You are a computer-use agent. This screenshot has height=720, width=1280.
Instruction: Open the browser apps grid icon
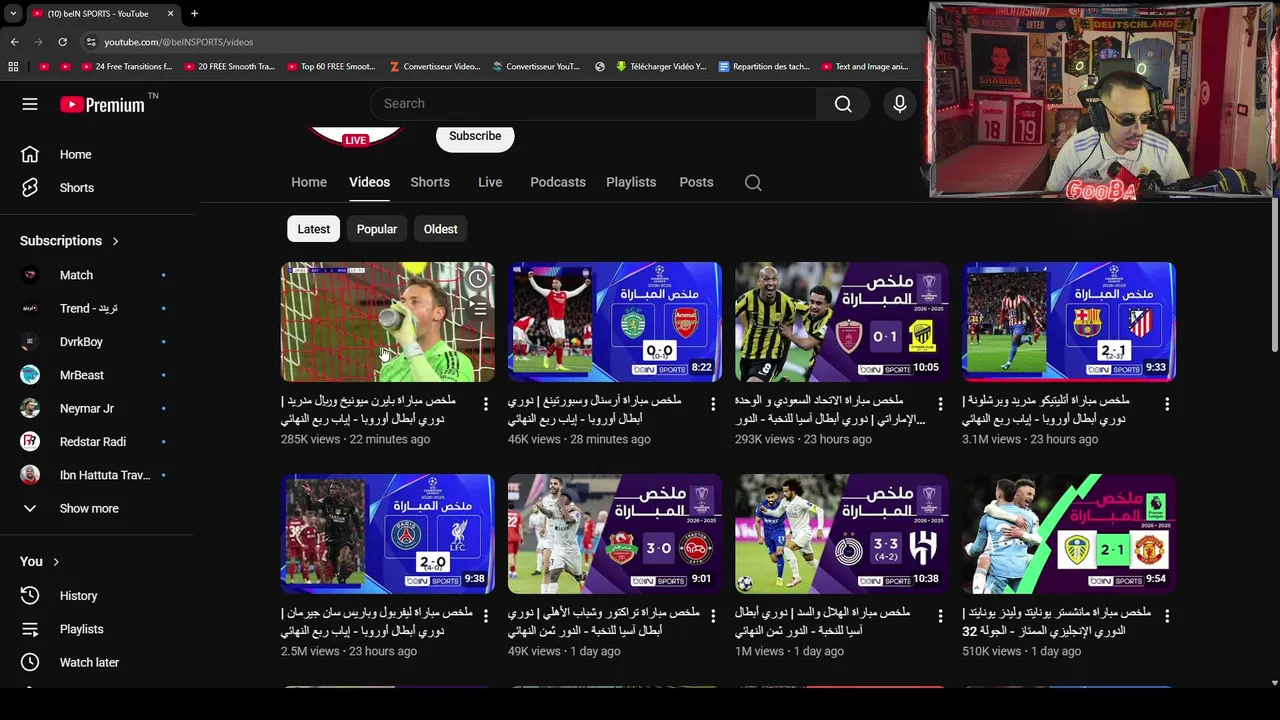tap(13, 67)
